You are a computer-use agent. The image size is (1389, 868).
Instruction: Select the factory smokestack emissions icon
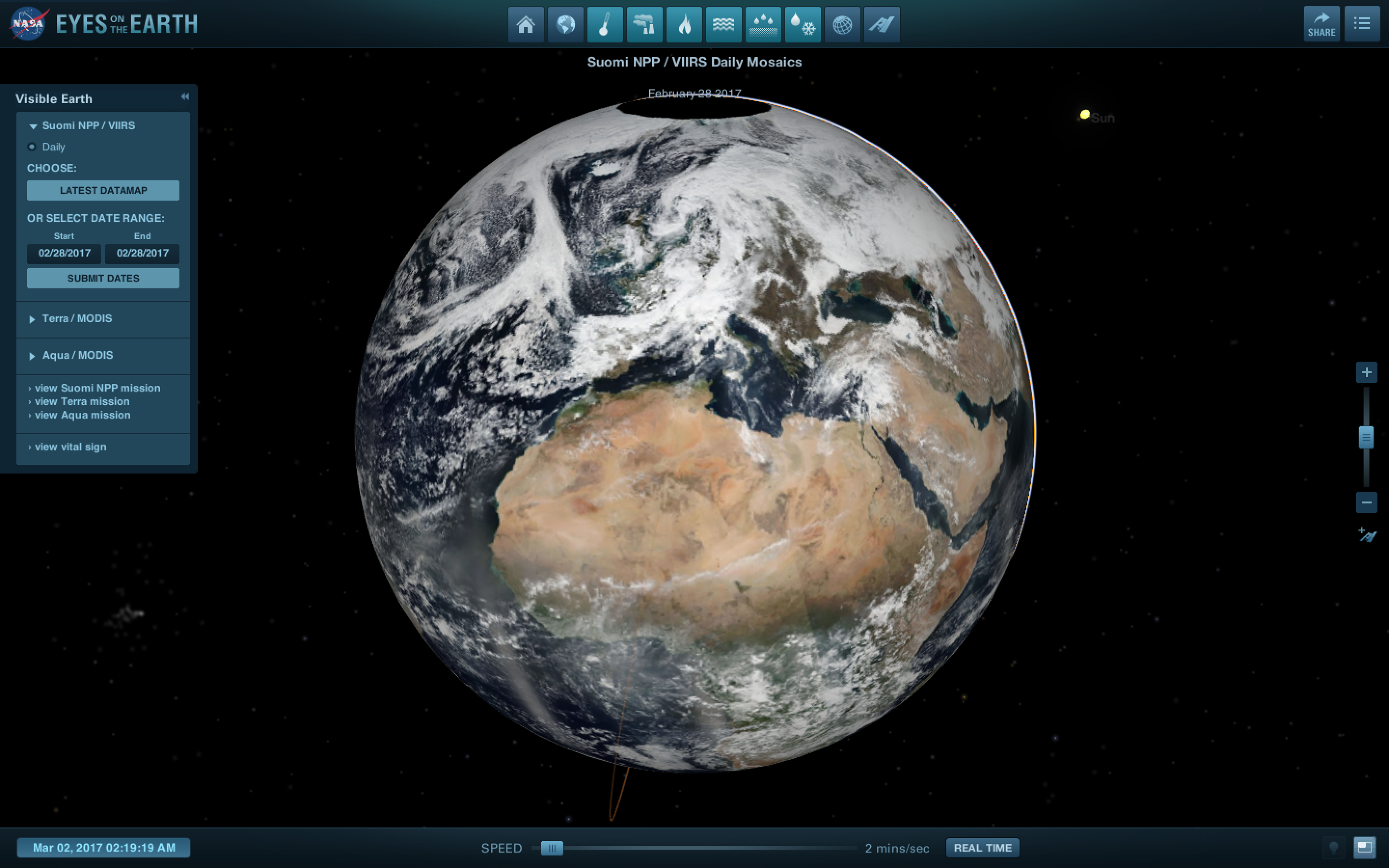[x=644, y=25]
